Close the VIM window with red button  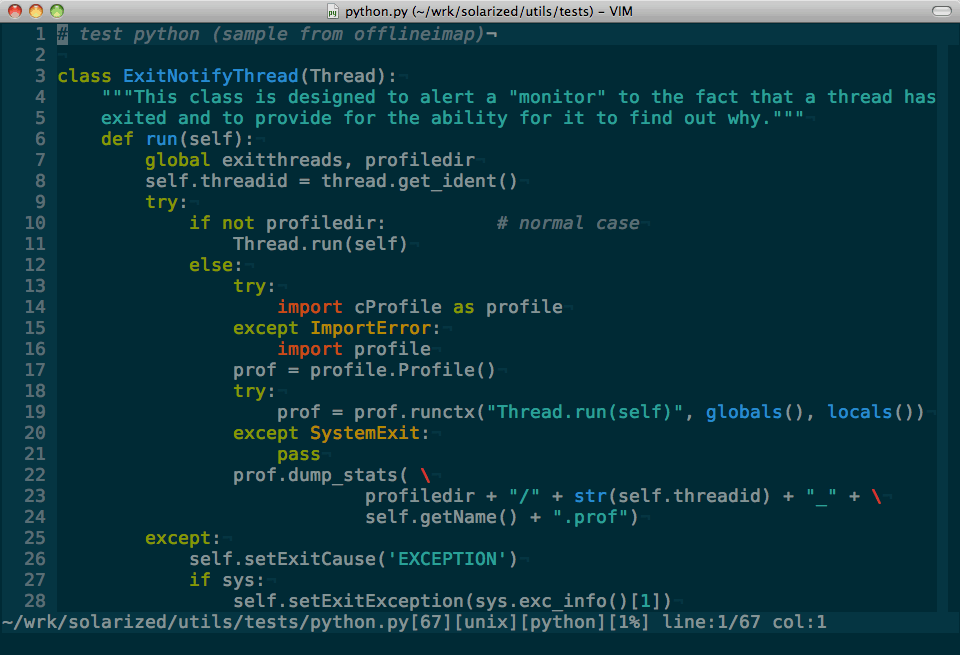[x=14, y=12]
